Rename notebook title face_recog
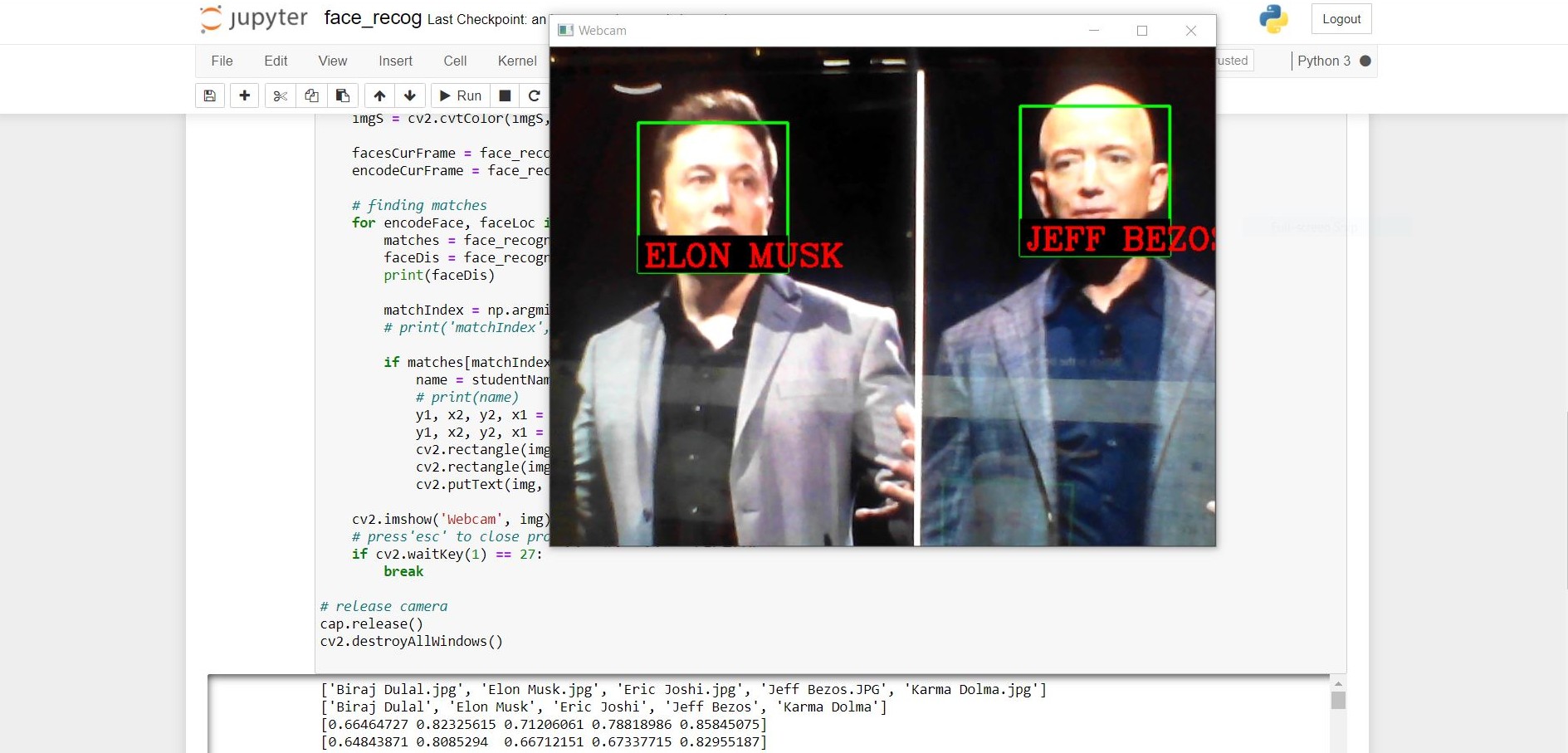 [x=373, y=18]
